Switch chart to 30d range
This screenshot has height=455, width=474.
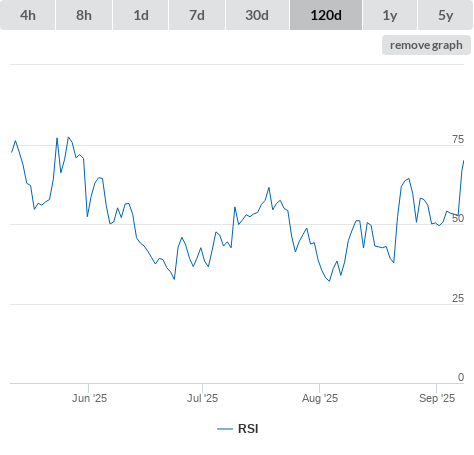[257, 15]
